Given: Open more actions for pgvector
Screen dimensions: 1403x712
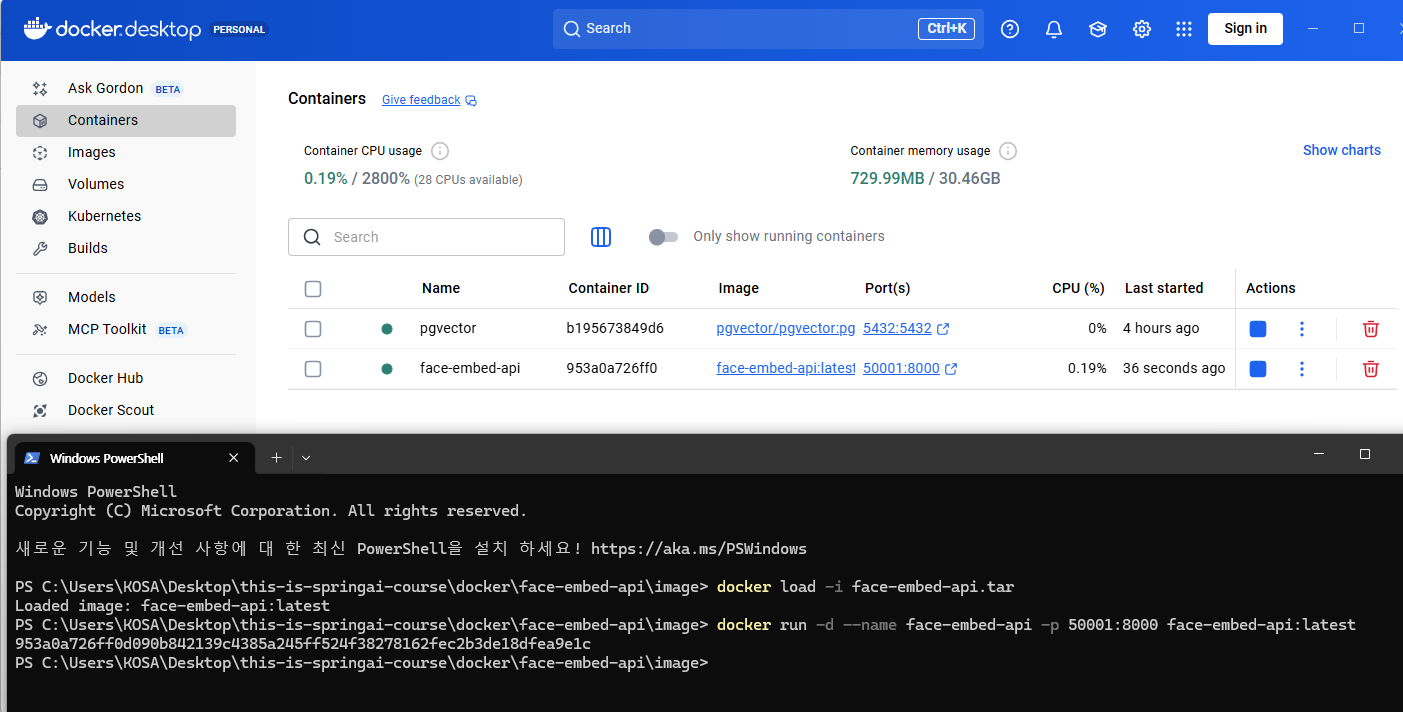Looking at the screenshot, I should pos(1301,329).
